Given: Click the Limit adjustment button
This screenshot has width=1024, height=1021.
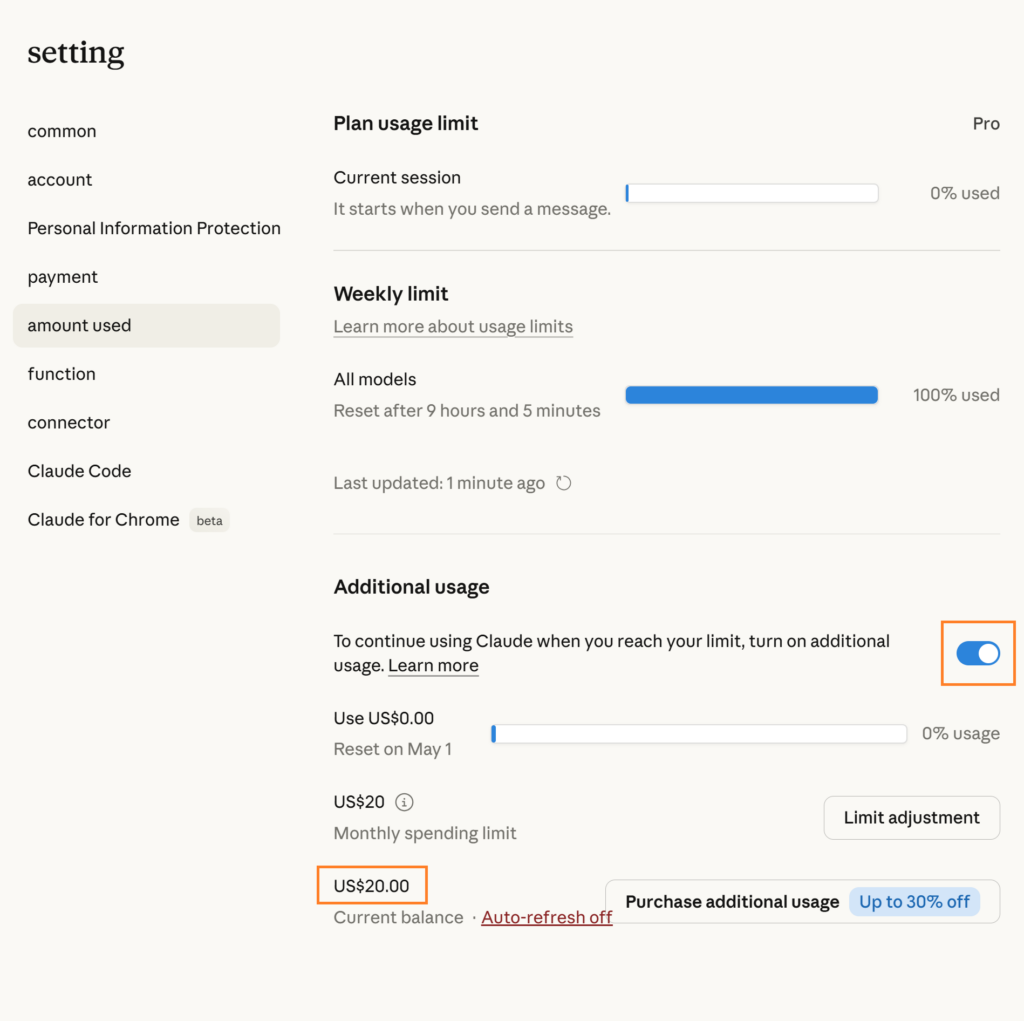Looking at the screenshot, I should [911, 817].
